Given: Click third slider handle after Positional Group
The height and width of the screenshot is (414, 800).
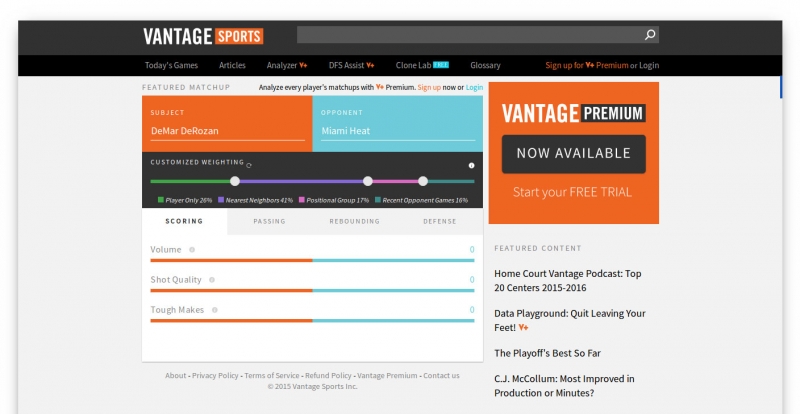Looking at the screenshot, I should (x=423, y=181).
